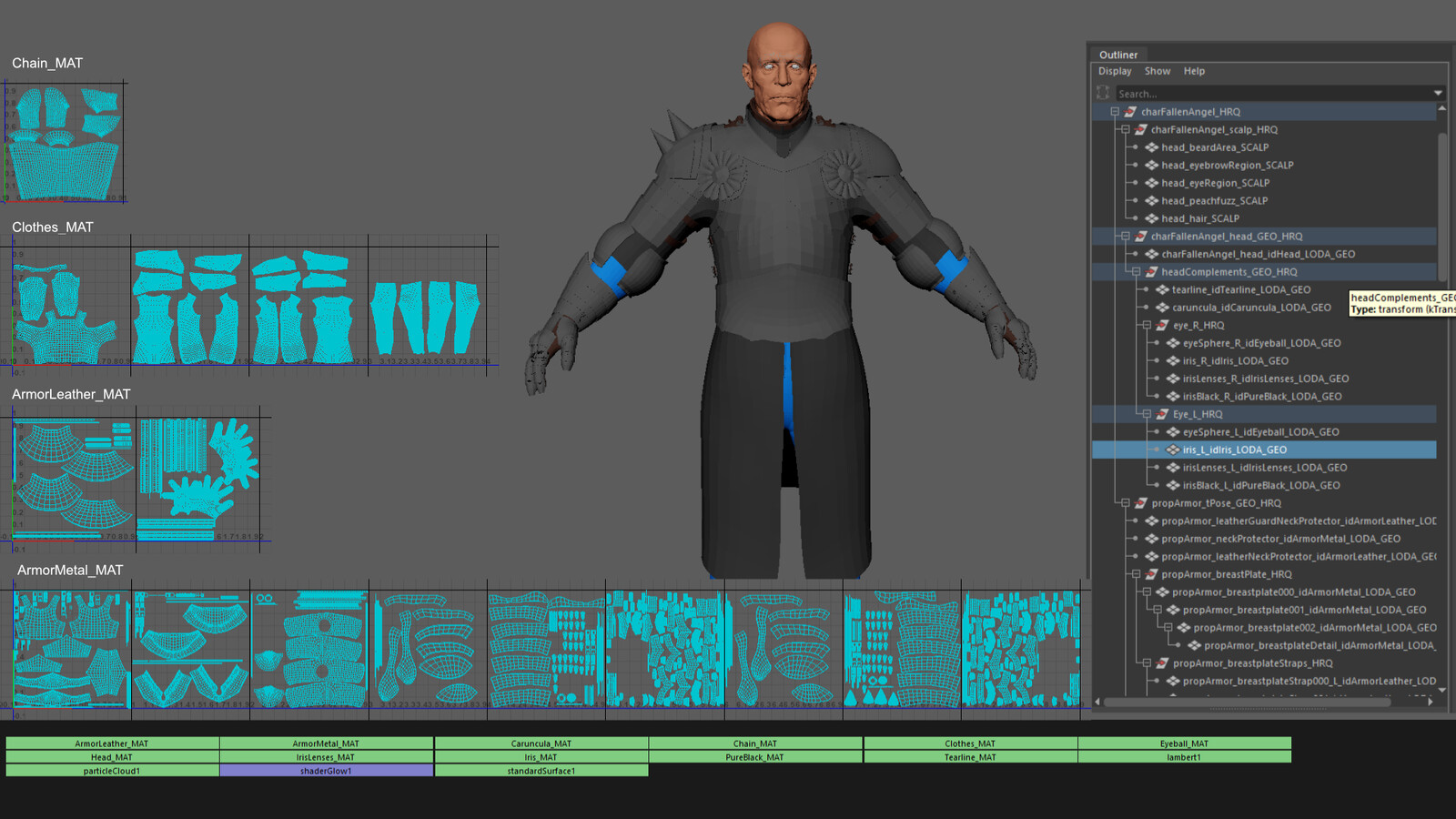Click the Outliner scroll up arrow
This screenshot has height=819, width=1456.
tap(1442, 108)
